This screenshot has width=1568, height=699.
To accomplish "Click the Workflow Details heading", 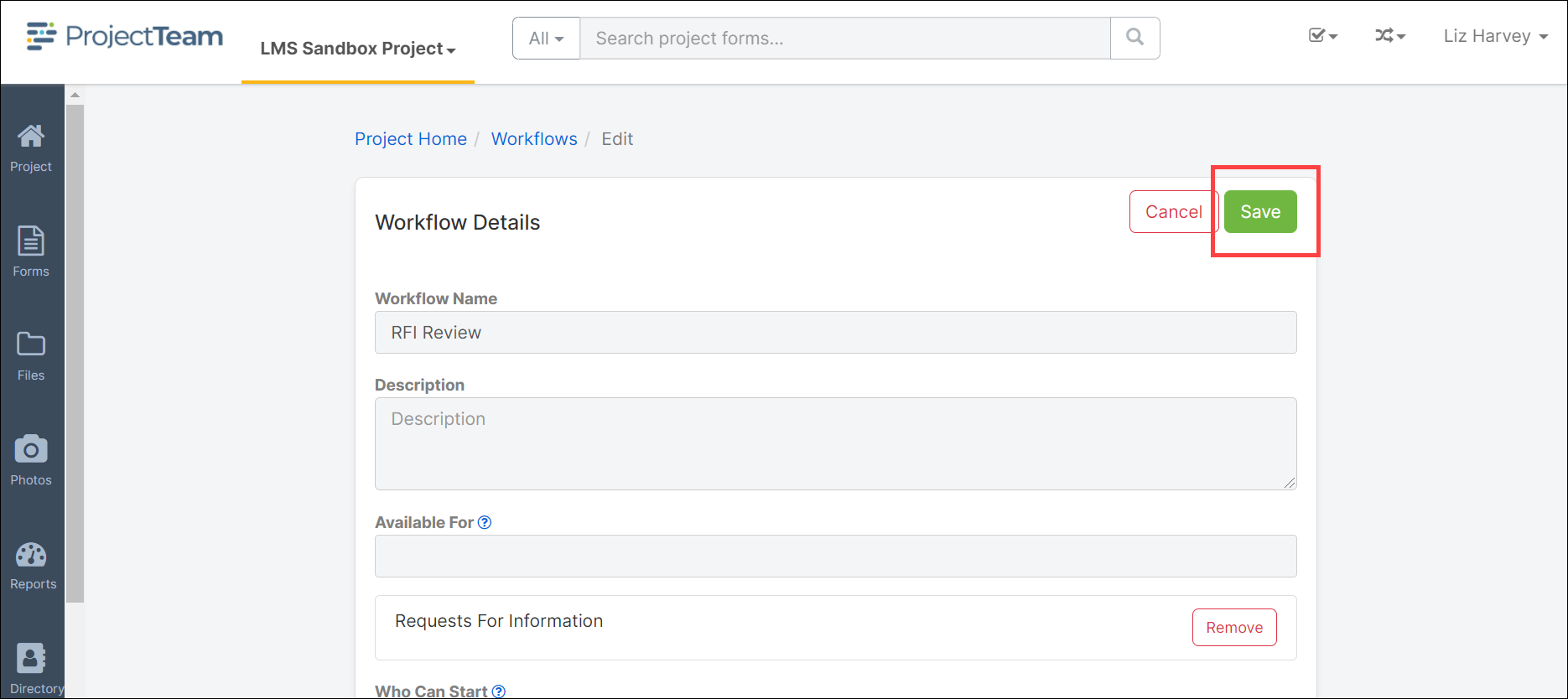I will [458, 222].
